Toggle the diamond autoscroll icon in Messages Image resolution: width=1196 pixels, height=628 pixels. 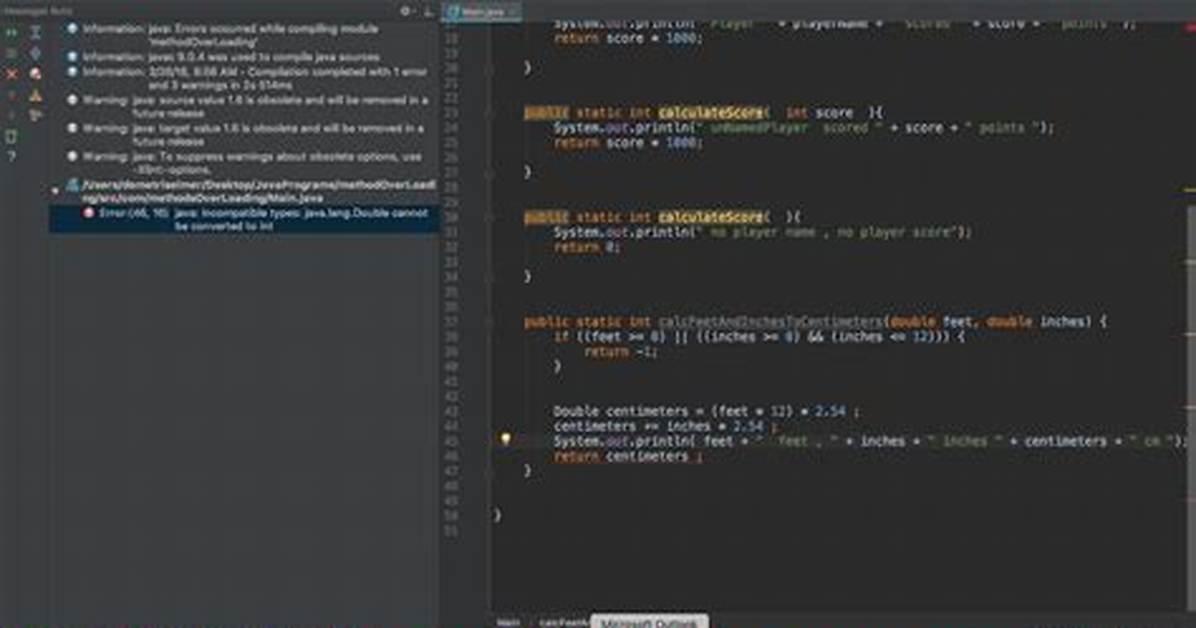35,53
